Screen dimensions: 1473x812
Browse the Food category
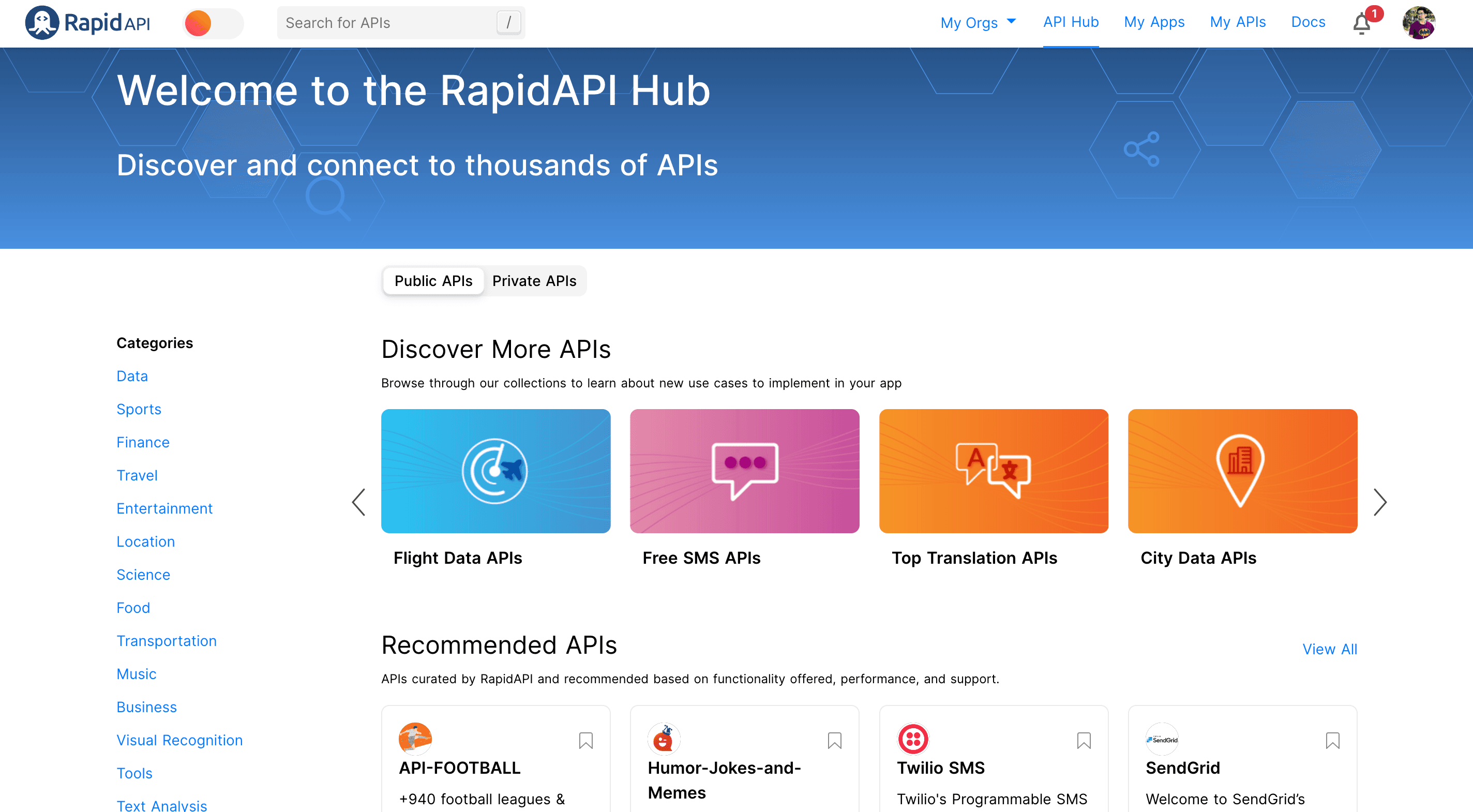133,608
